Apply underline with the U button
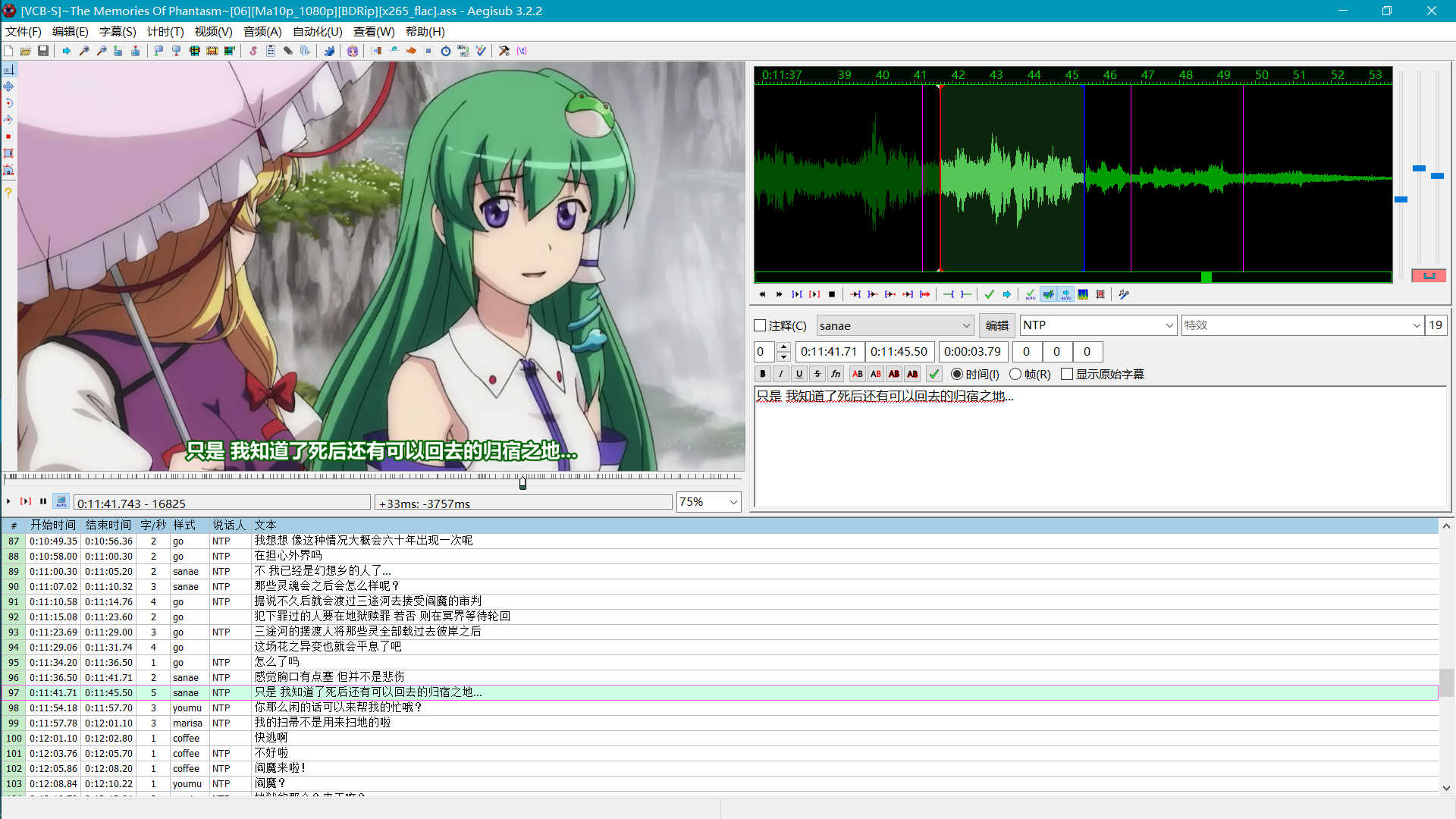 pos(799,374)
